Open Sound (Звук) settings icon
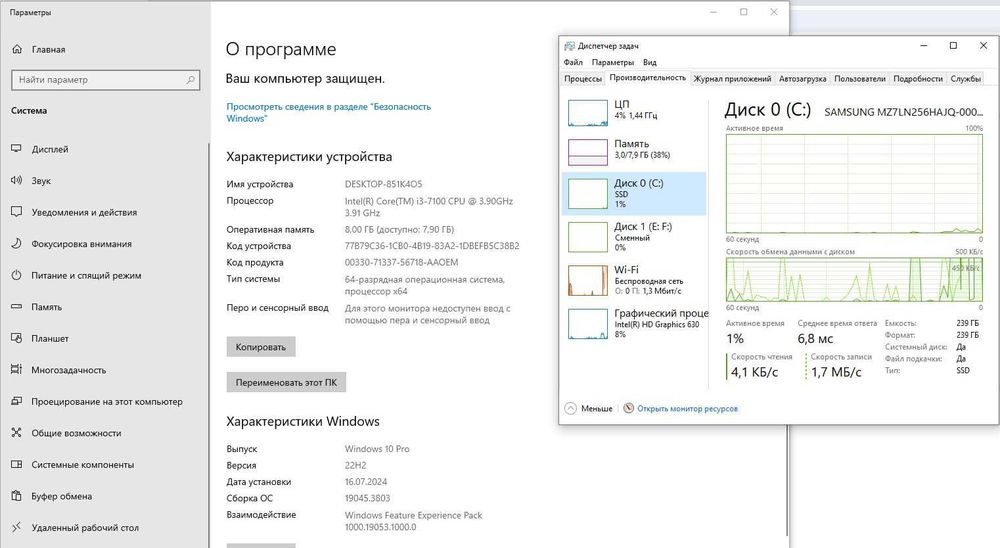Viewport: 1000px width, 548px height. (17, 181)
